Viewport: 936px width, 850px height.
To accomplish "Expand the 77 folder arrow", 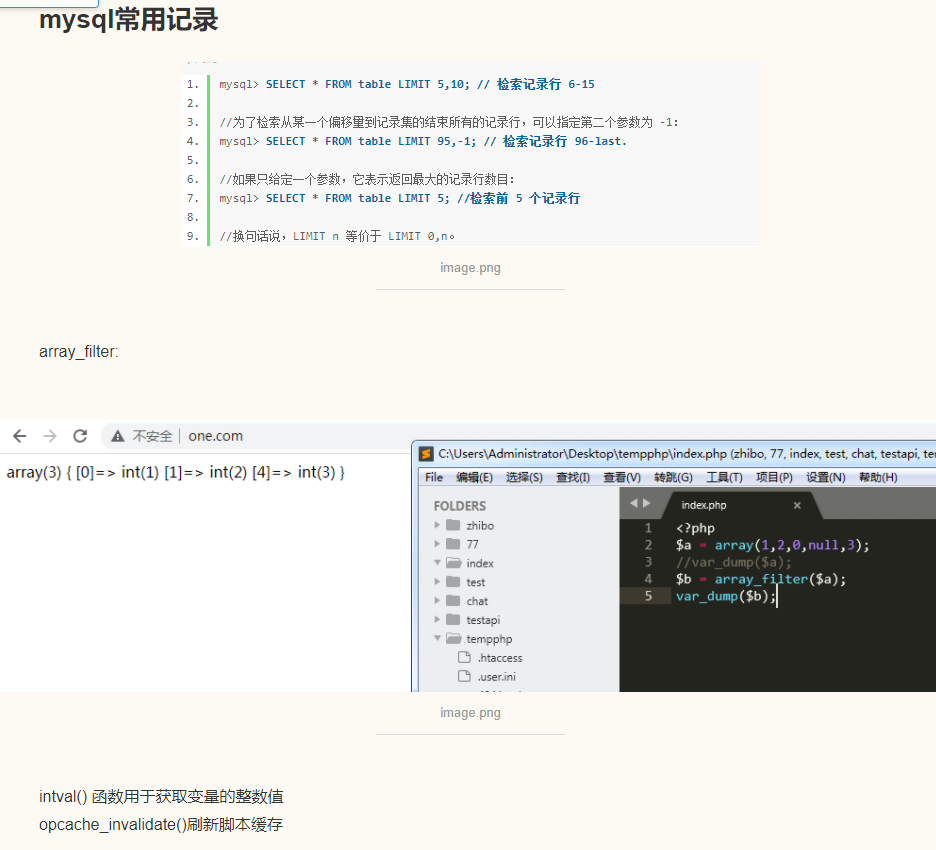I will (437, 544).
